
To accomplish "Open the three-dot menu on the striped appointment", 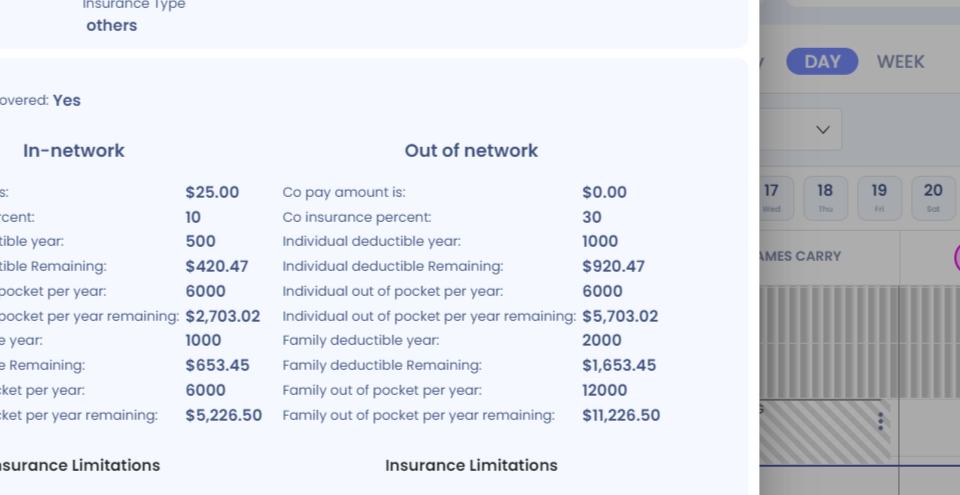I will tap(880, 421).
